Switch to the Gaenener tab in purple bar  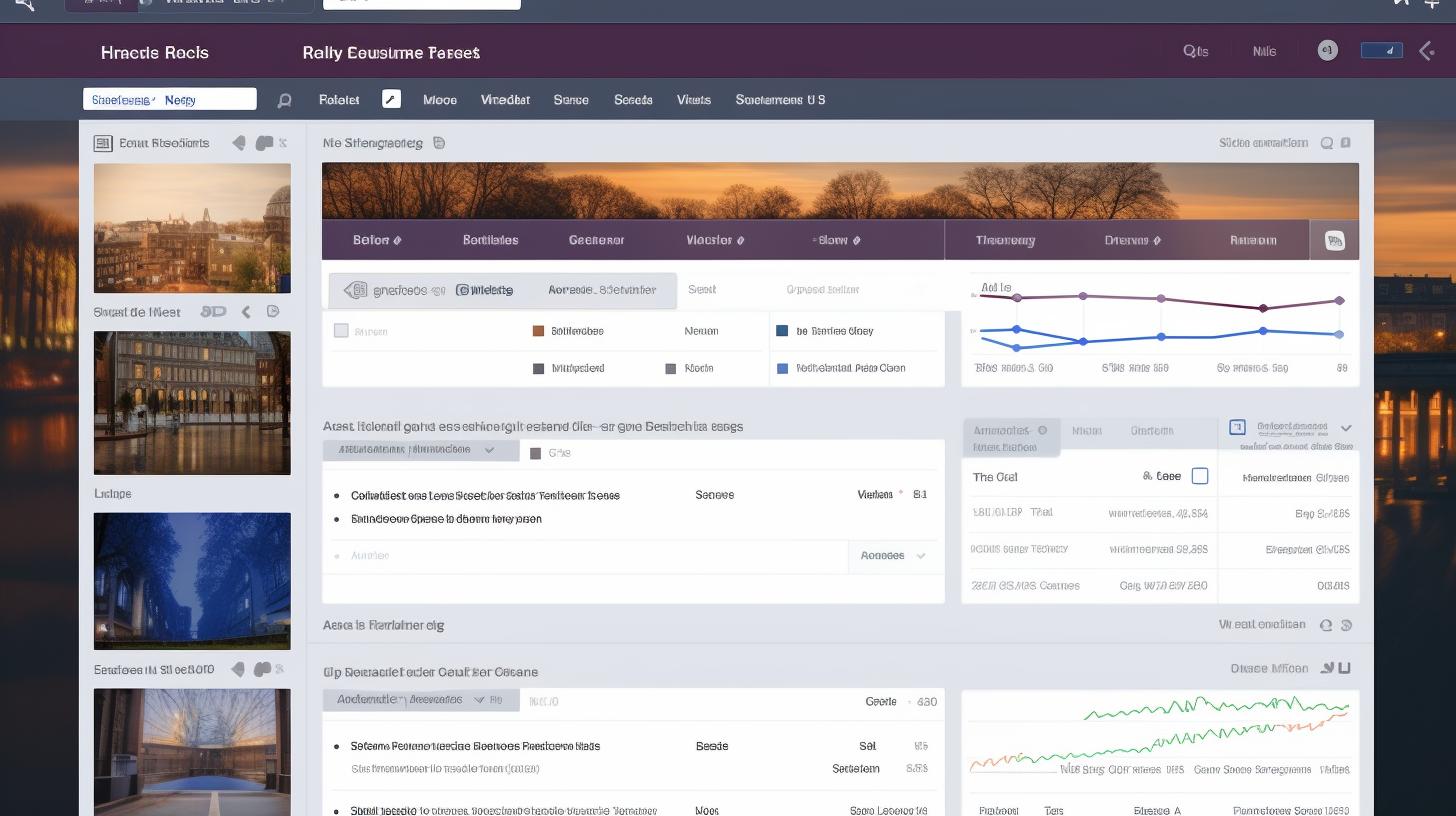pyautogui.click(x=596, y=240)
